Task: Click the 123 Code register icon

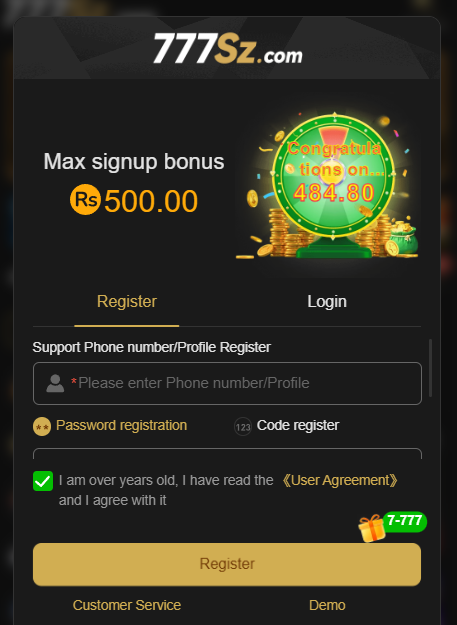Action: point(243,426)
